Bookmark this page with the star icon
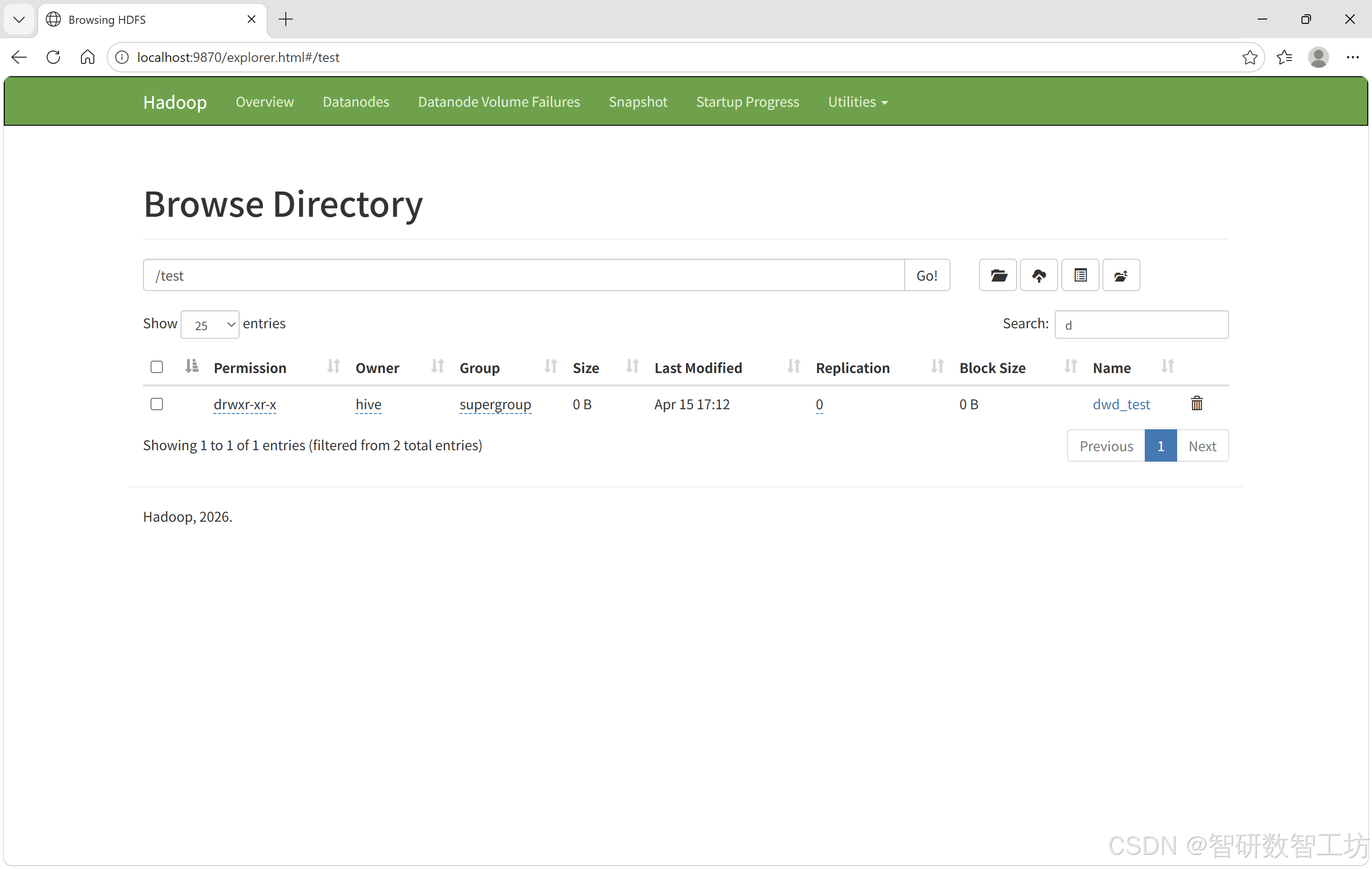The height and width of the screenshot is (869, 1372). [x=1250, y=57]
